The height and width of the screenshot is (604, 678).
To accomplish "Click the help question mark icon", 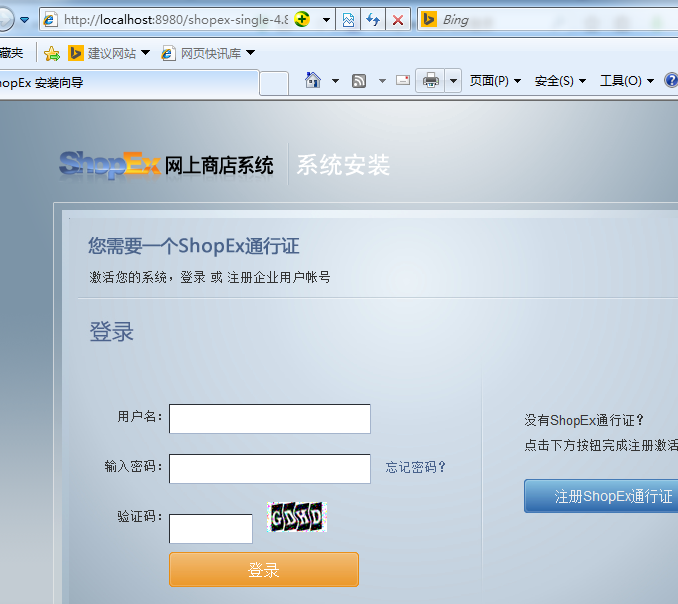I will coord(672,80).
